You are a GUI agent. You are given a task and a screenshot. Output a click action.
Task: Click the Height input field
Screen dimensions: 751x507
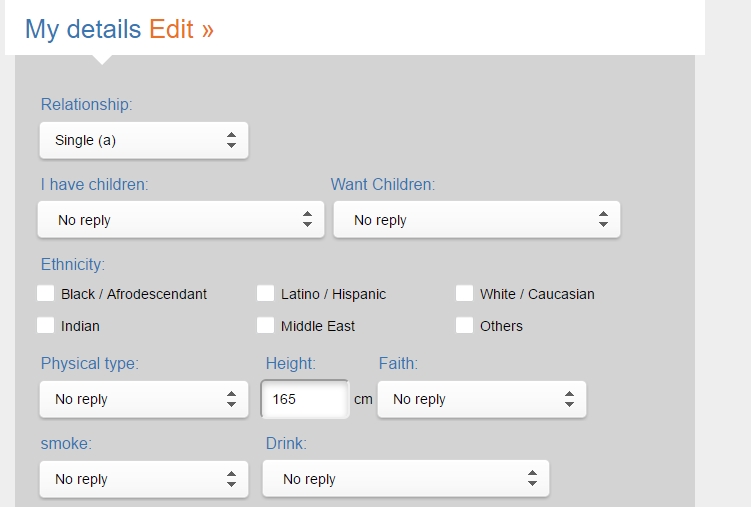[304, 399]
